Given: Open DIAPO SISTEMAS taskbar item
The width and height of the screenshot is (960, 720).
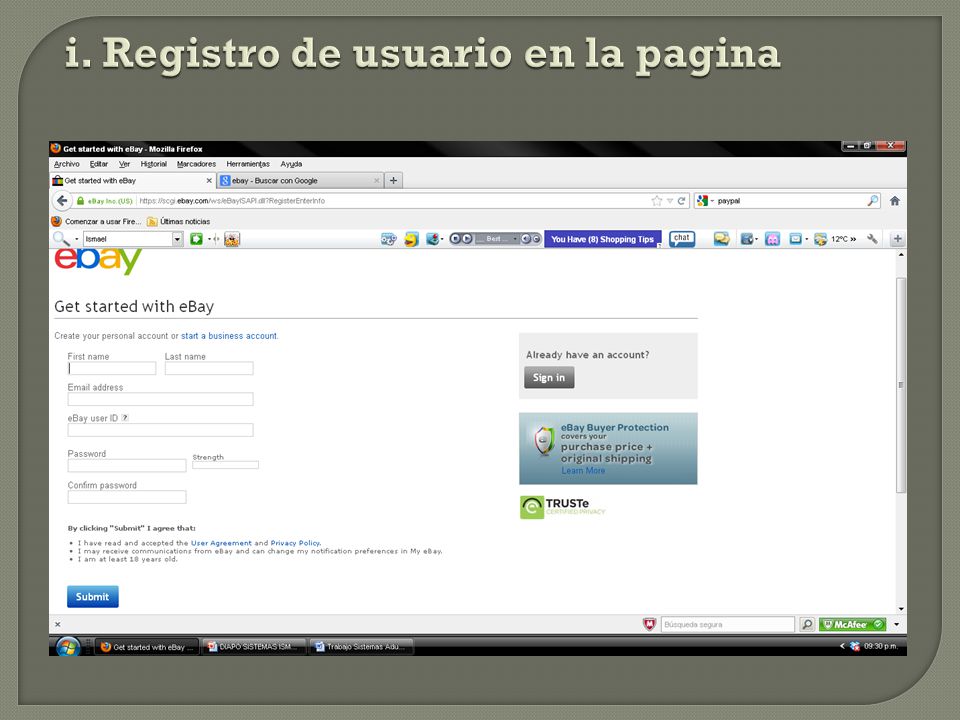Looking at the screenshot, I should [x=254, y=647].
